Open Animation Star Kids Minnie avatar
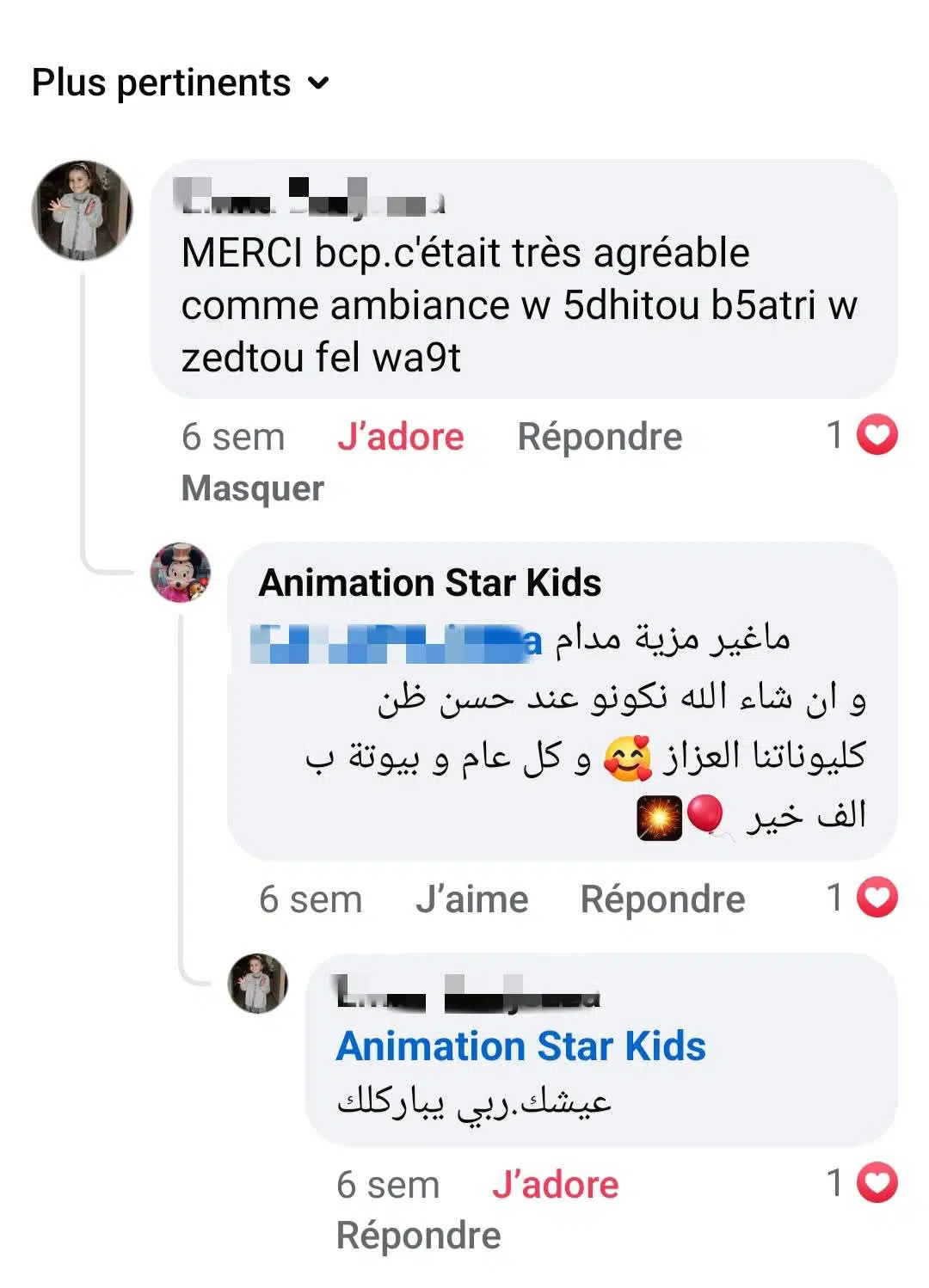 pyautogui.click(x=180, y=573)
